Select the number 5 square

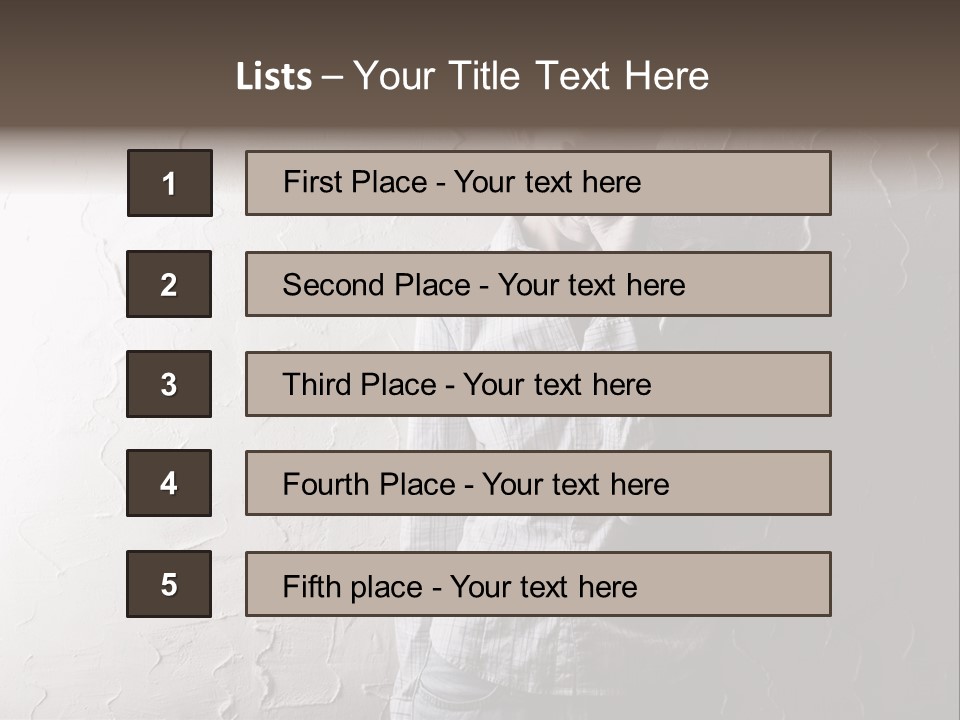coord(168,584)
